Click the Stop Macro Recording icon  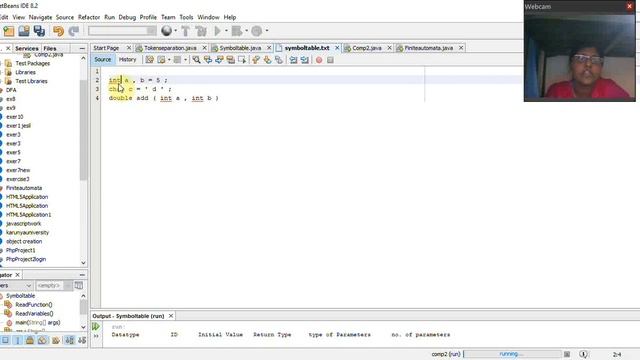click(330, 60)
